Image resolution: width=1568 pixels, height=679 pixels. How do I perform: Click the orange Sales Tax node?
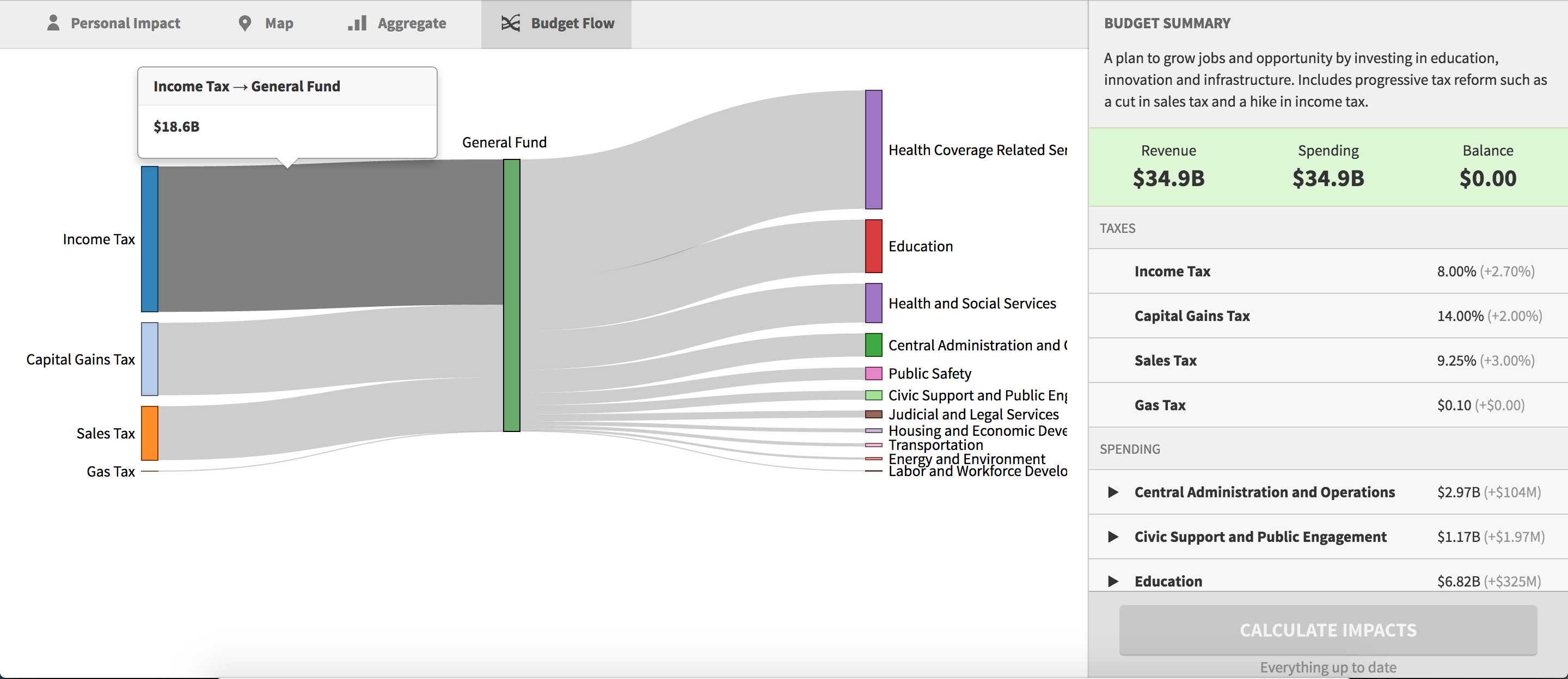point(150,433)
